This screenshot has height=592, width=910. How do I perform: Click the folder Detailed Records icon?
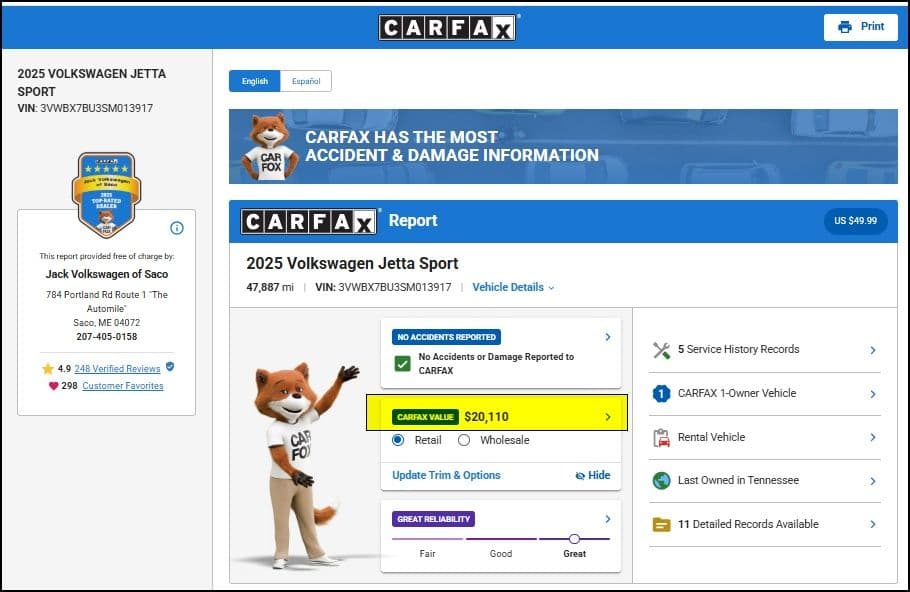pyautogui.click(x=662, y=524)
